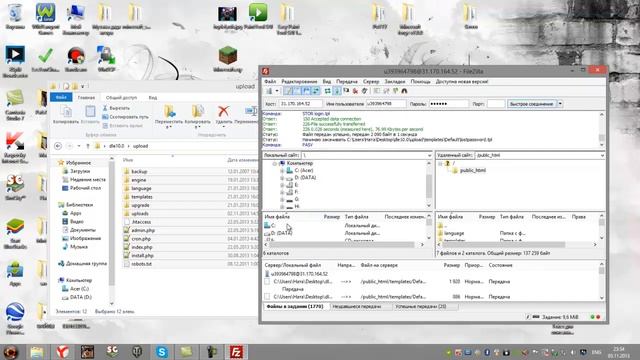Screen dimensions: 640x360
Task: Expand the E: drive tree node
Action: pos(282,185)
